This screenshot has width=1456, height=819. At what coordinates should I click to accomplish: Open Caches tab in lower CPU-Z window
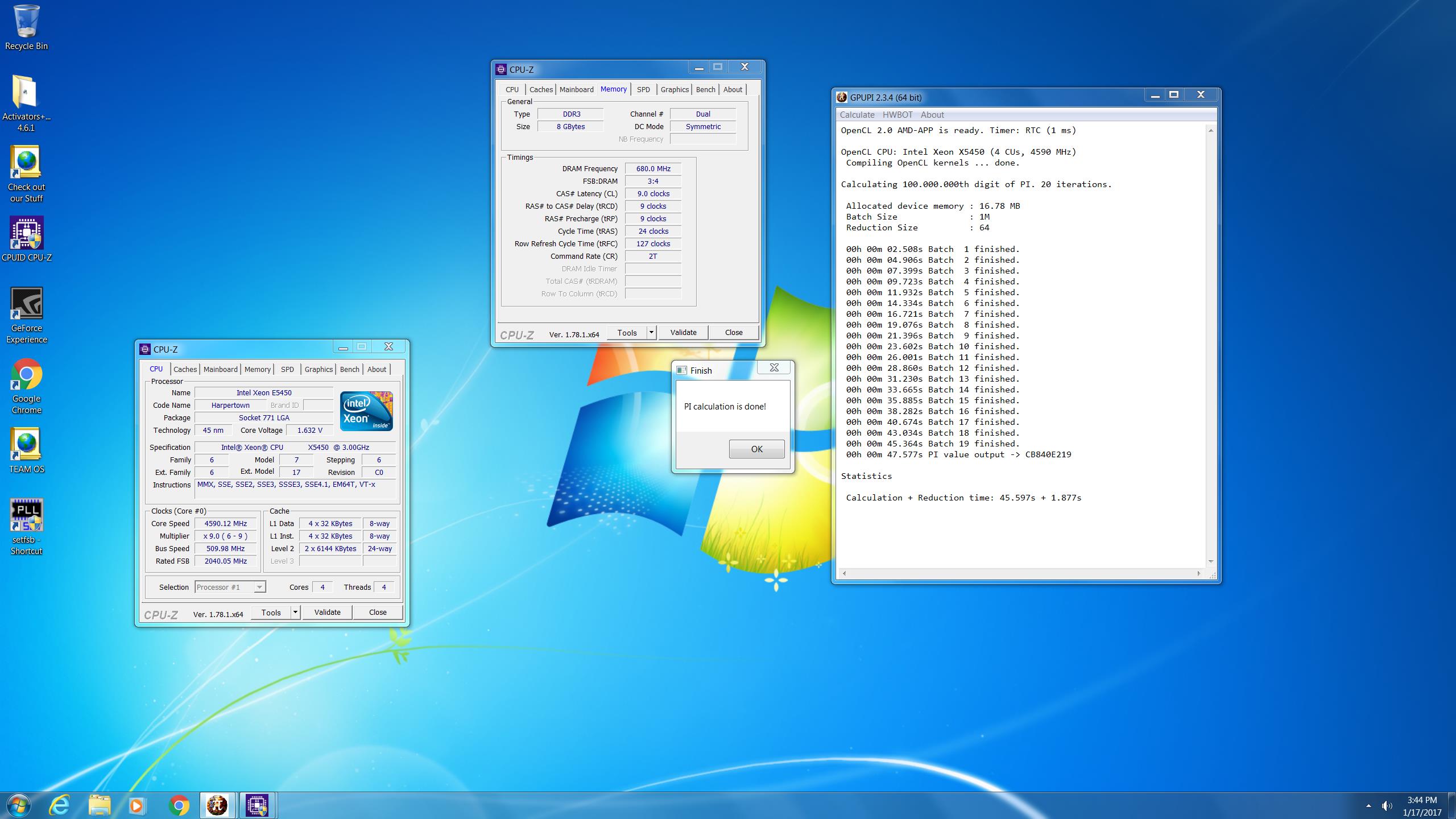pos(185,369)
